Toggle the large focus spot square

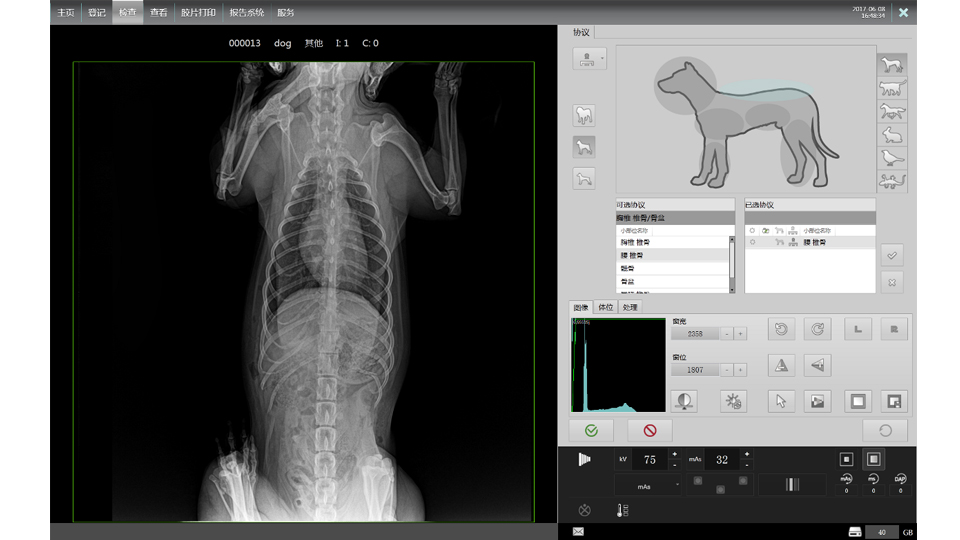tap(873, 459)
